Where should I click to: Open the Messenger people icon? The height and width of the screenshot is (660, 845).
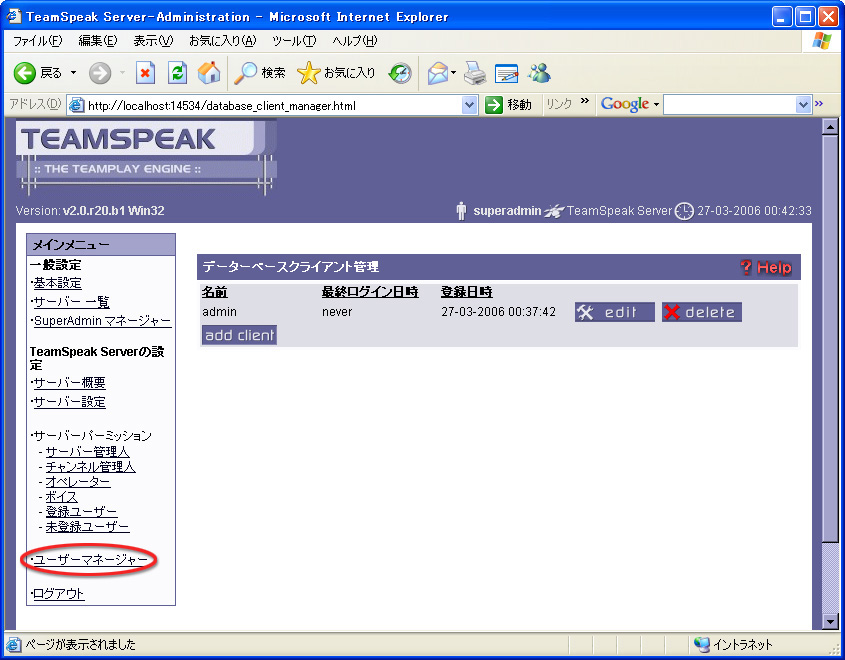point(539,73)
